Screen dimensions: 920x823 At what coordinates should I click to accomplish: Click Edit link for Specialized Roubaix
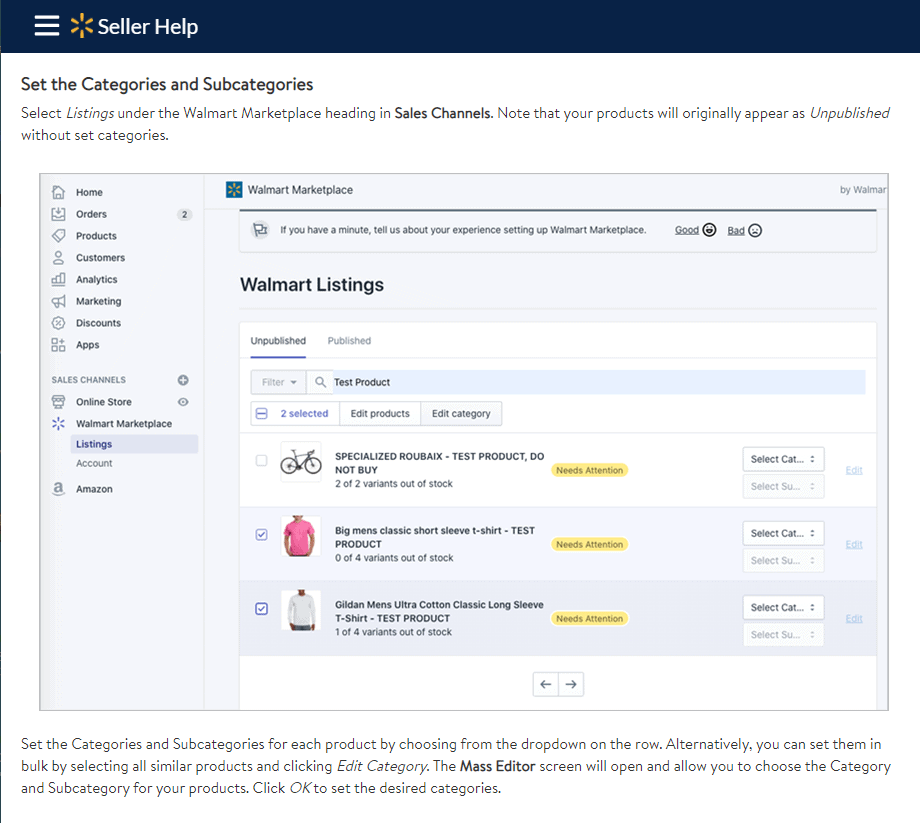(x=854, y=470)
